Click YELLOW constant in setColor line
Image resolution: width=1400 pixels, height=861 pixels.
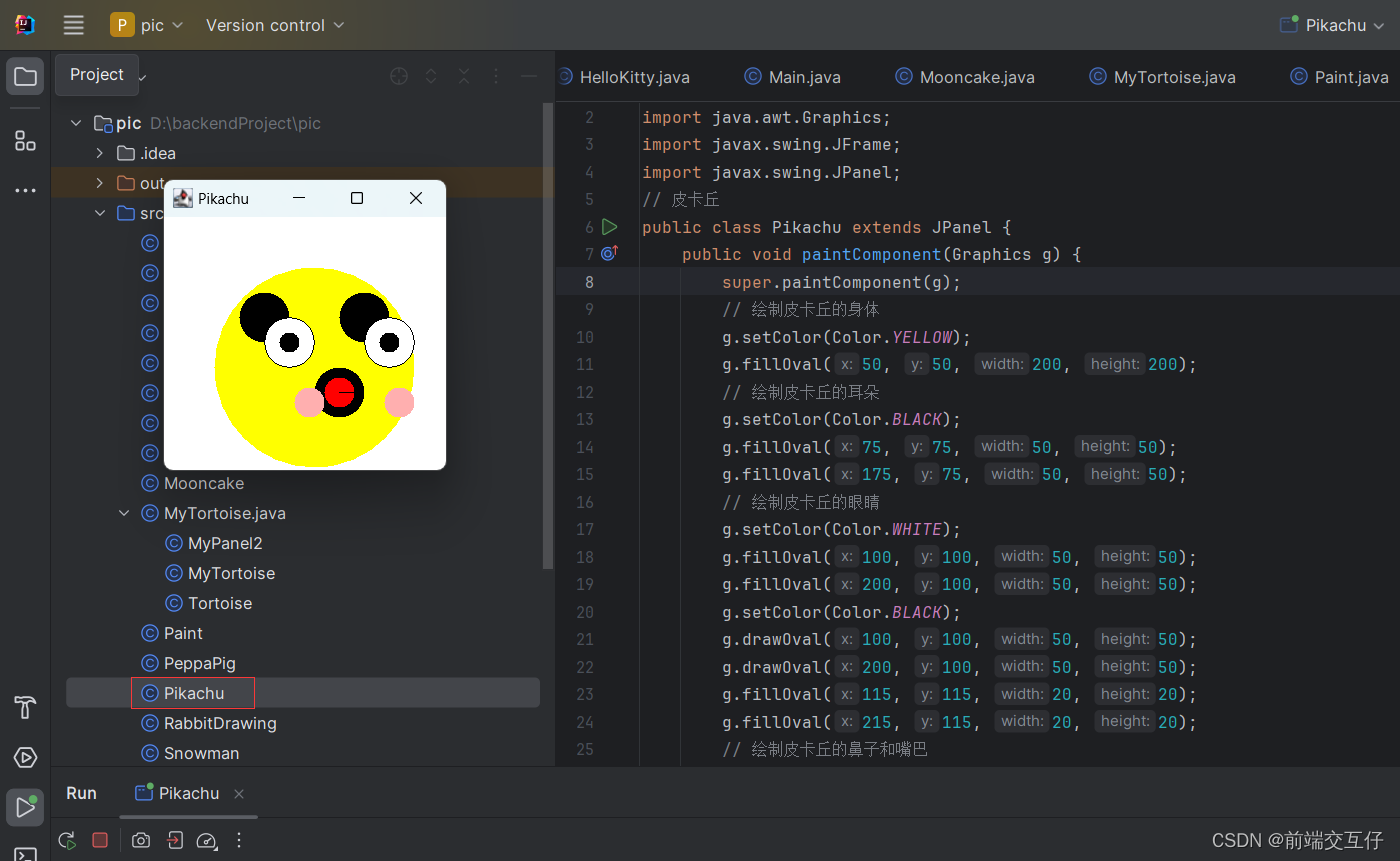[921, 337]
